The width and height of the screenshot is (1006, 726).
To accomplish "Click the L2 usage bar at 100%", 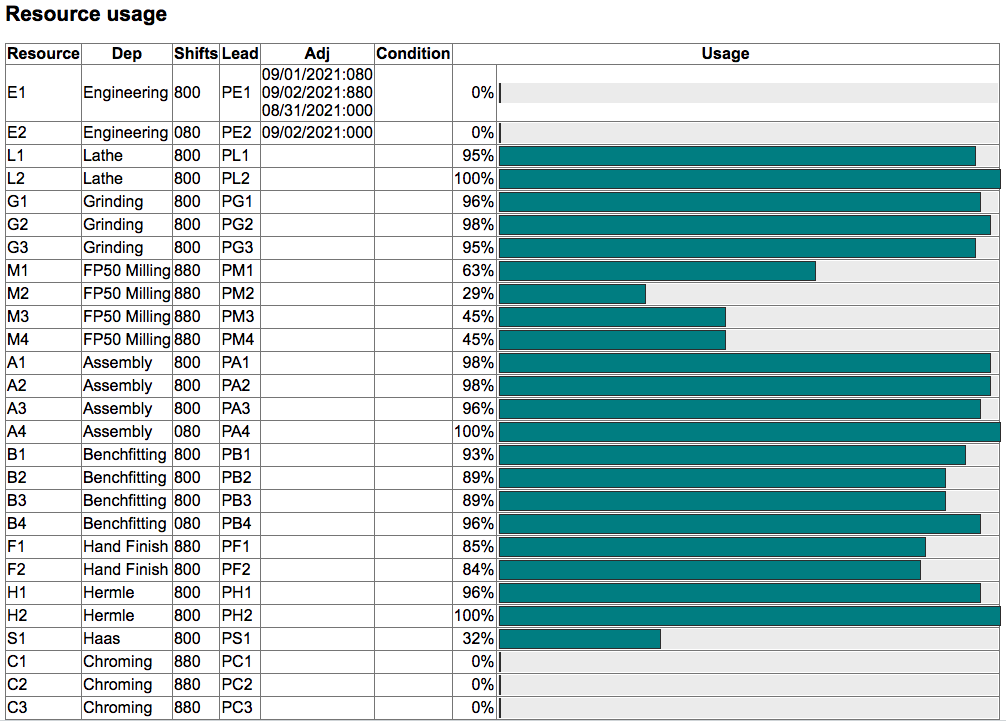I will pyautogui.click(x=749, y=179).
